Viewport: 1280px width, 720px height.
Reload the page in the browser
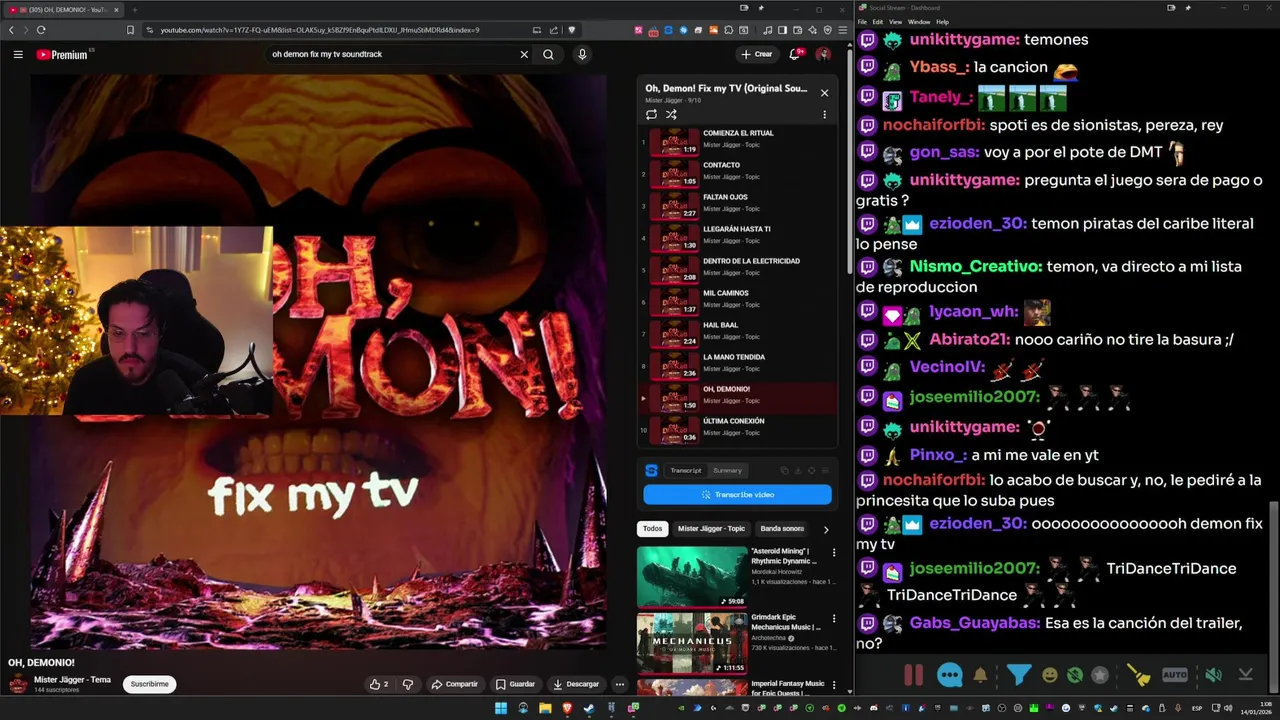coord(41,30)
